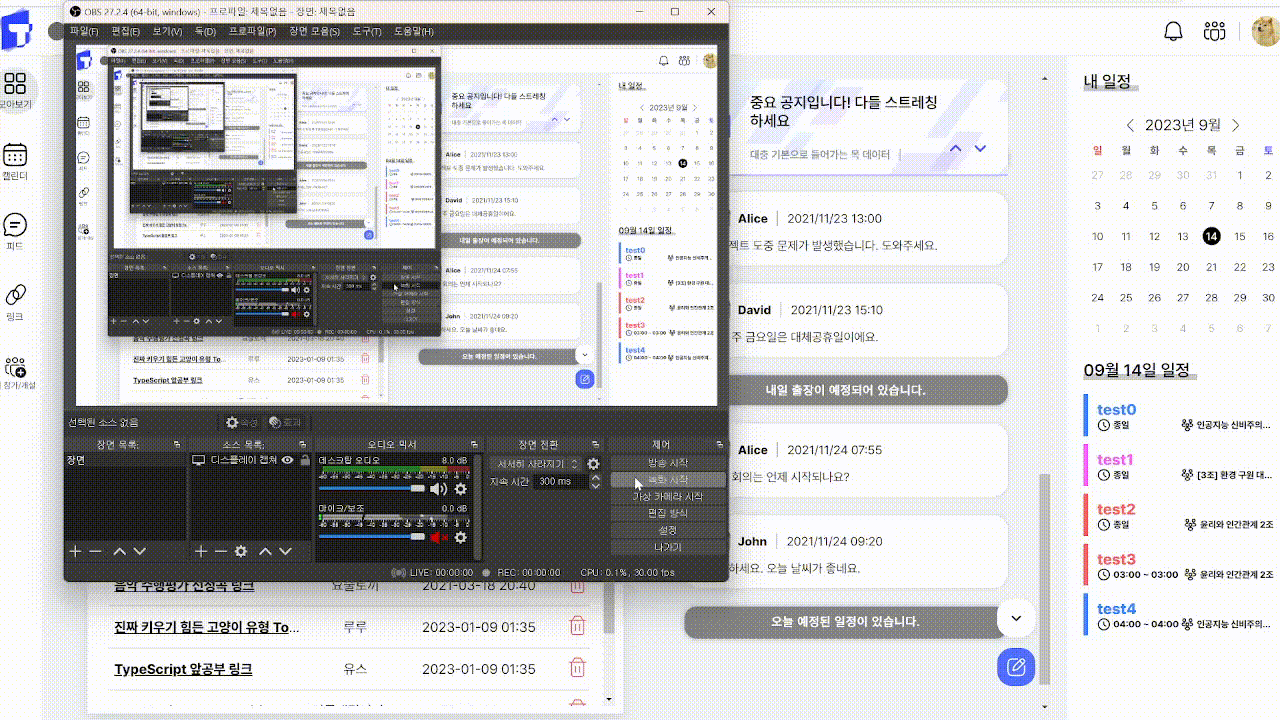Move scene up in OBS 장면 목록
The height and width of the screenshot is (720, 1280).
click(120, 551)
